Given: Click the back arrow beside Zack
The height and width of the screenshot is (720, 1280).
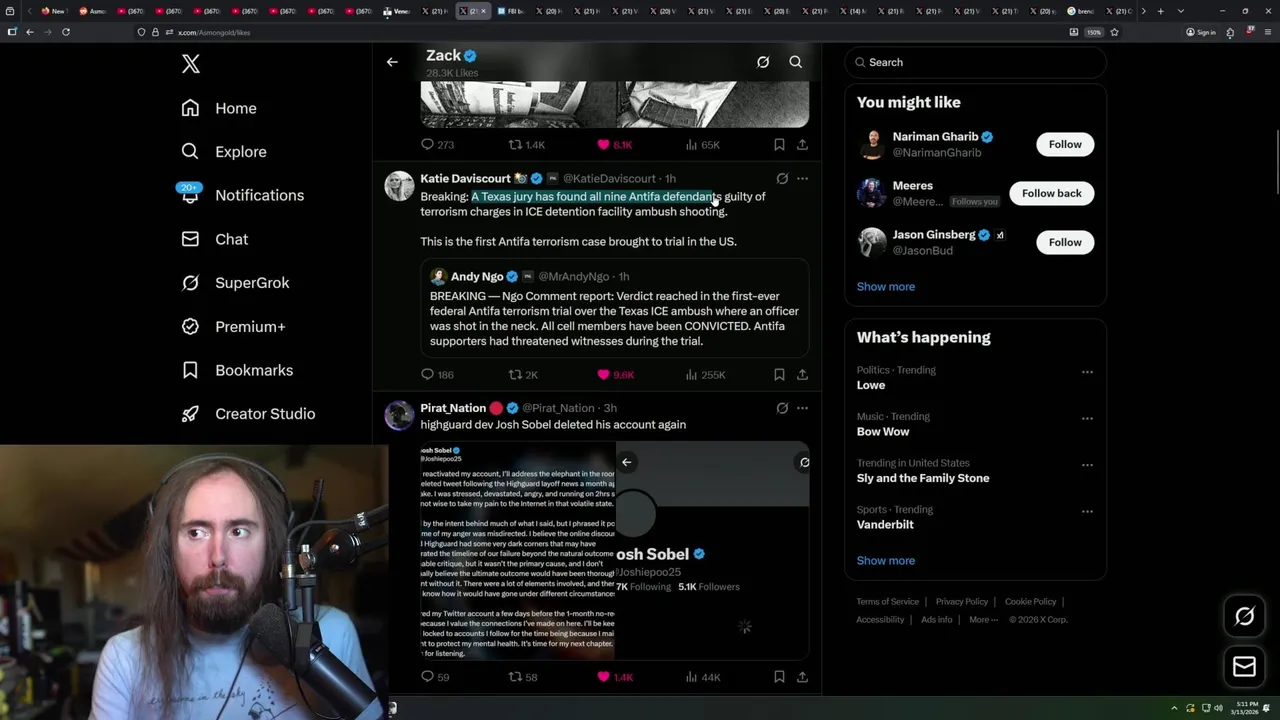Looking at the screenshot, I should point(392,62).
